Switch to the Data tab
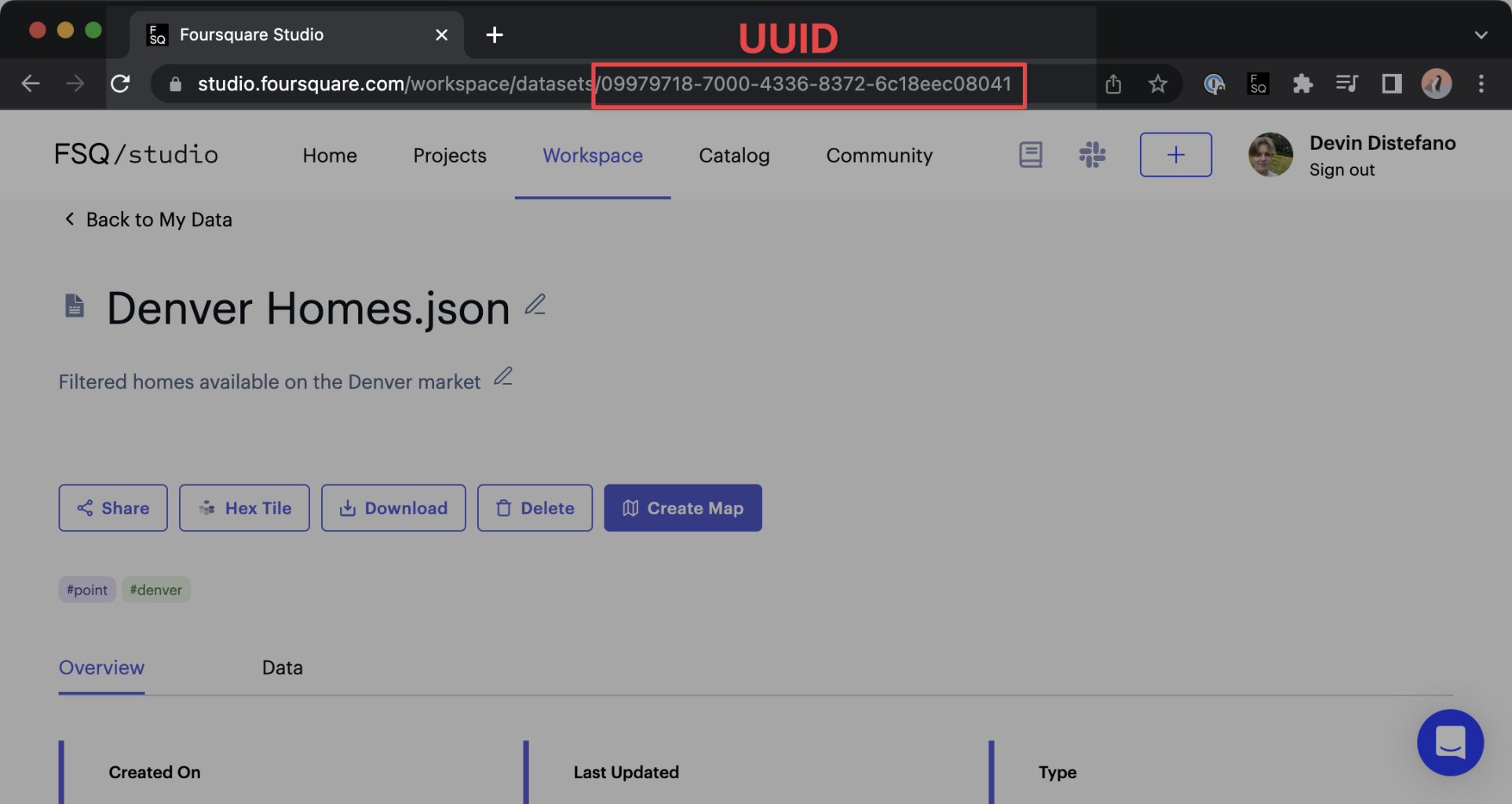 point(283,667)
